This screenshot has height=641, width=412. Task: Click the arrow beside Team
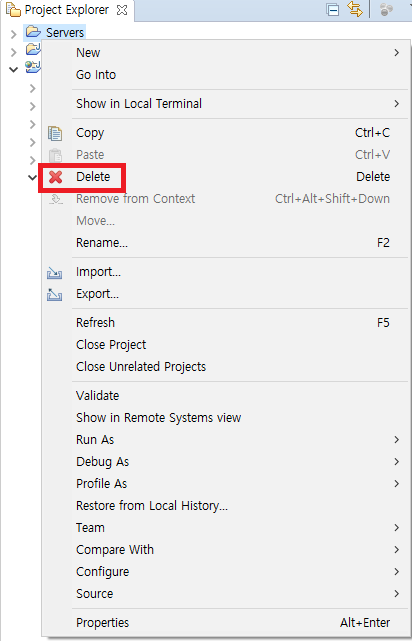396,528
